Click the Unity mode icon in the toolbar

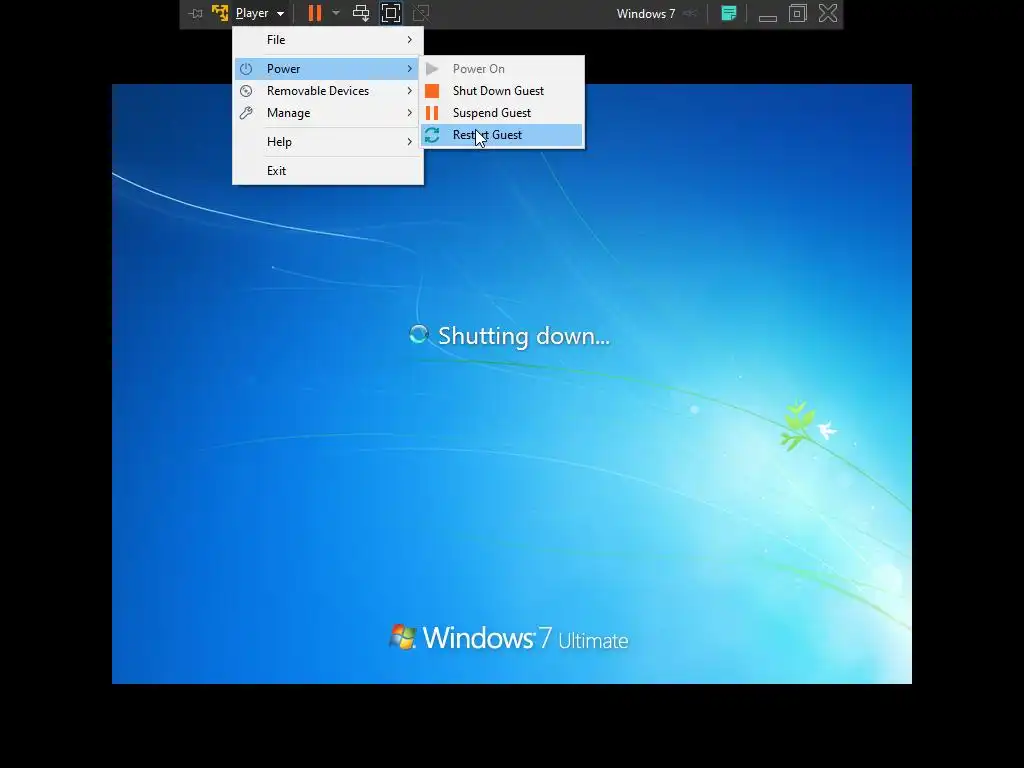[x=421, y=13]
